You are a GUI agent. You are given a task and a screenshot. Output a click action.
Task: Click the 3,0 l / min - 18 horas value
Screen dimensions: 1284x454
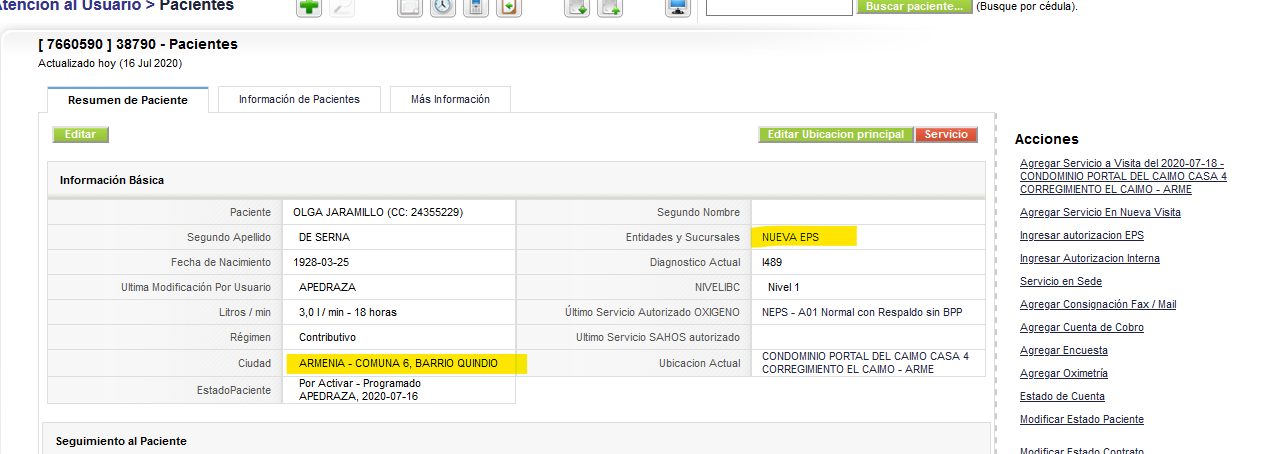click(x=348, y=312)
